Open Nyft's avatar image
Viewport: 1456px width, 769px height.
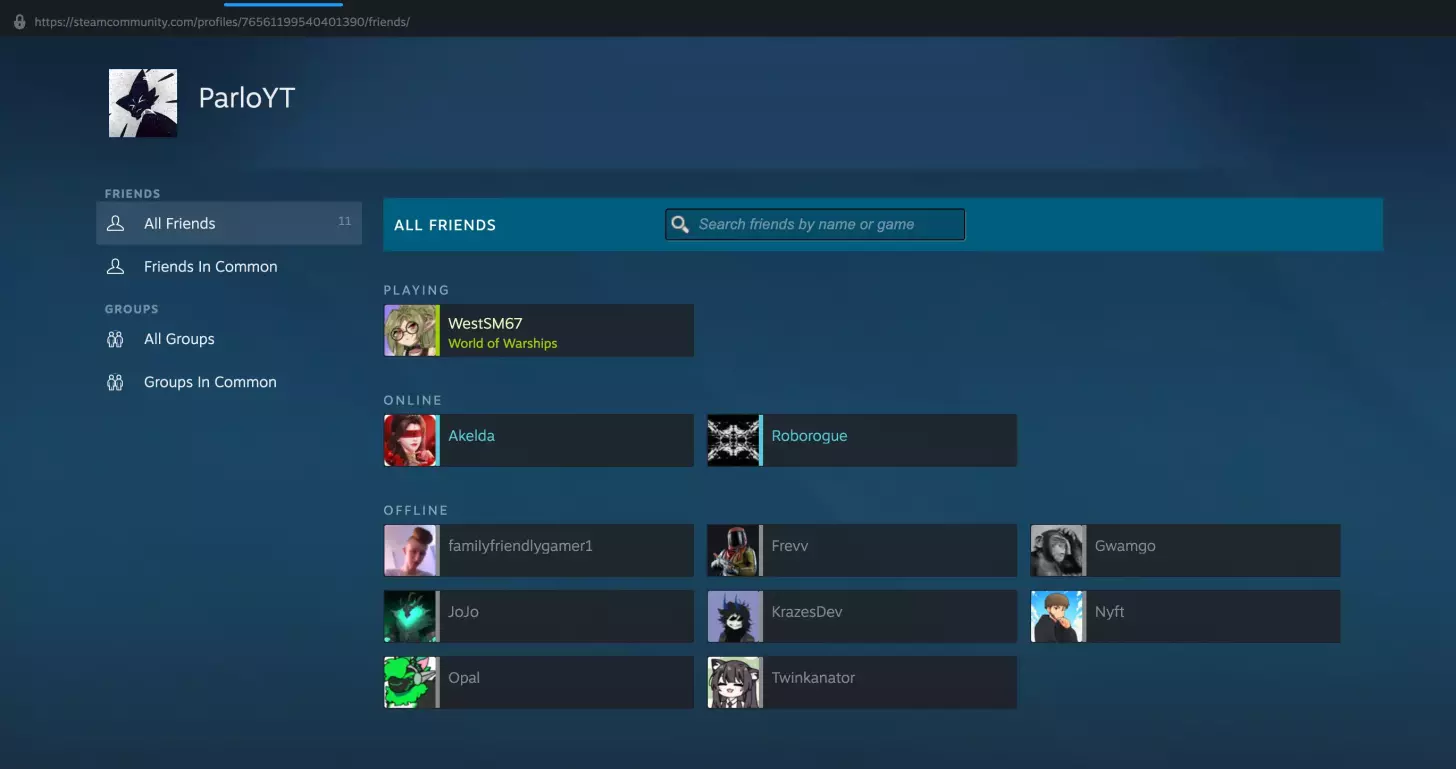(x=1058, y=616)
